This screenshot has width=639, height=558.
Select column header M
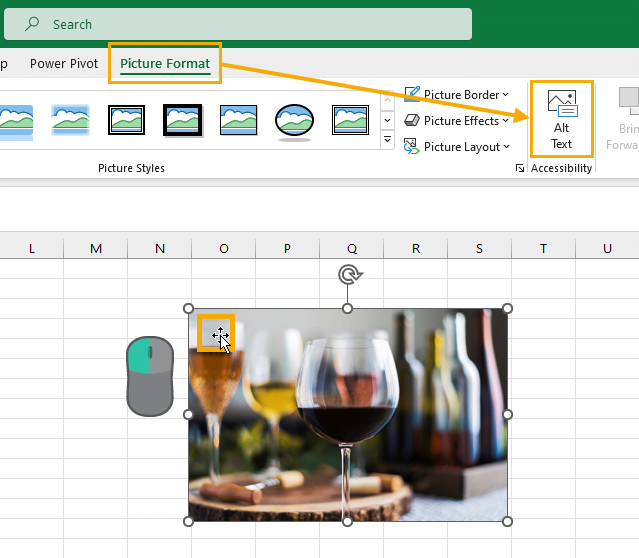[96, 248]
